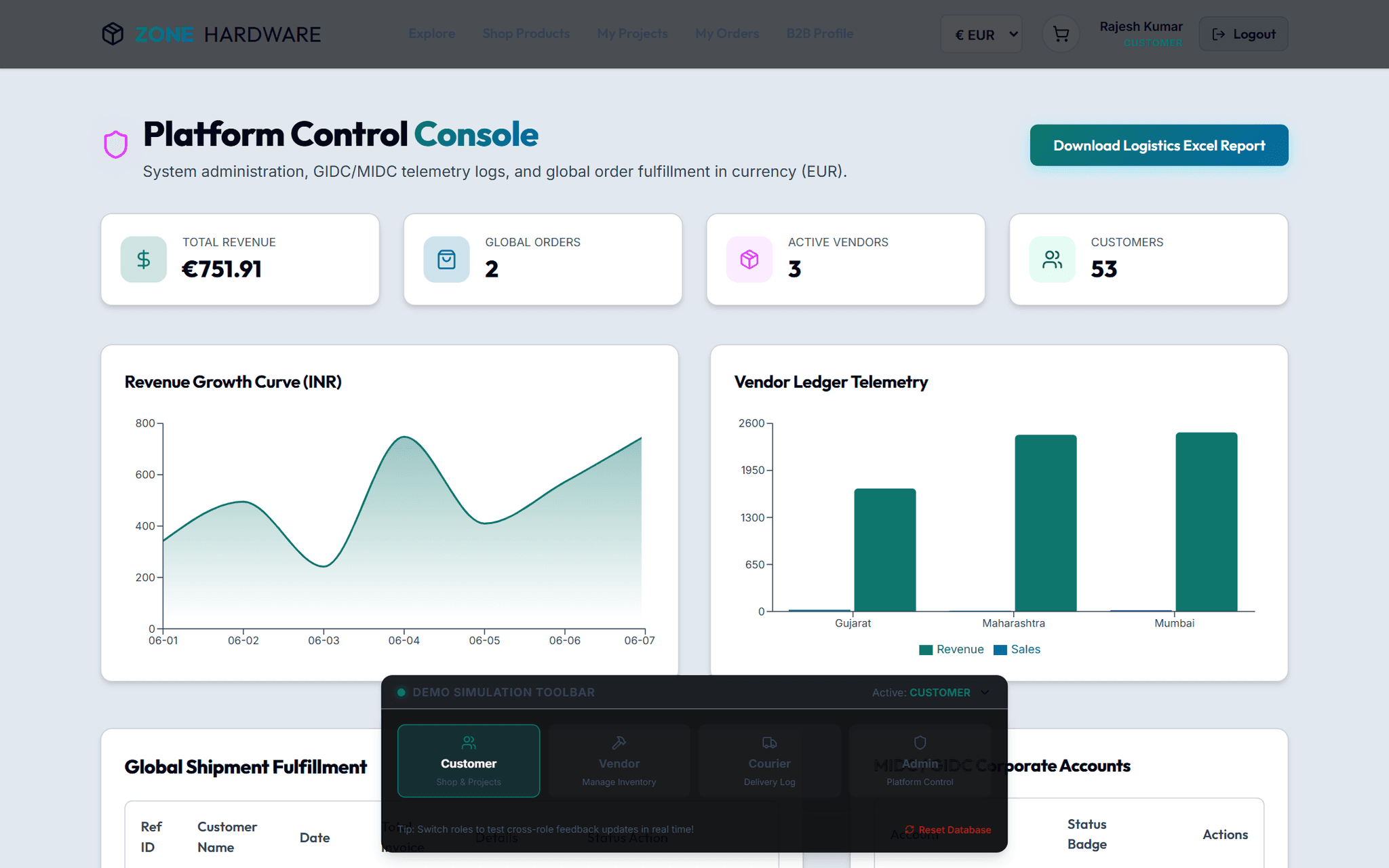This screenshot has height=868, width=1389.
Task: Click the dollar icon in Total Revenue card
Action: [144, 260]
